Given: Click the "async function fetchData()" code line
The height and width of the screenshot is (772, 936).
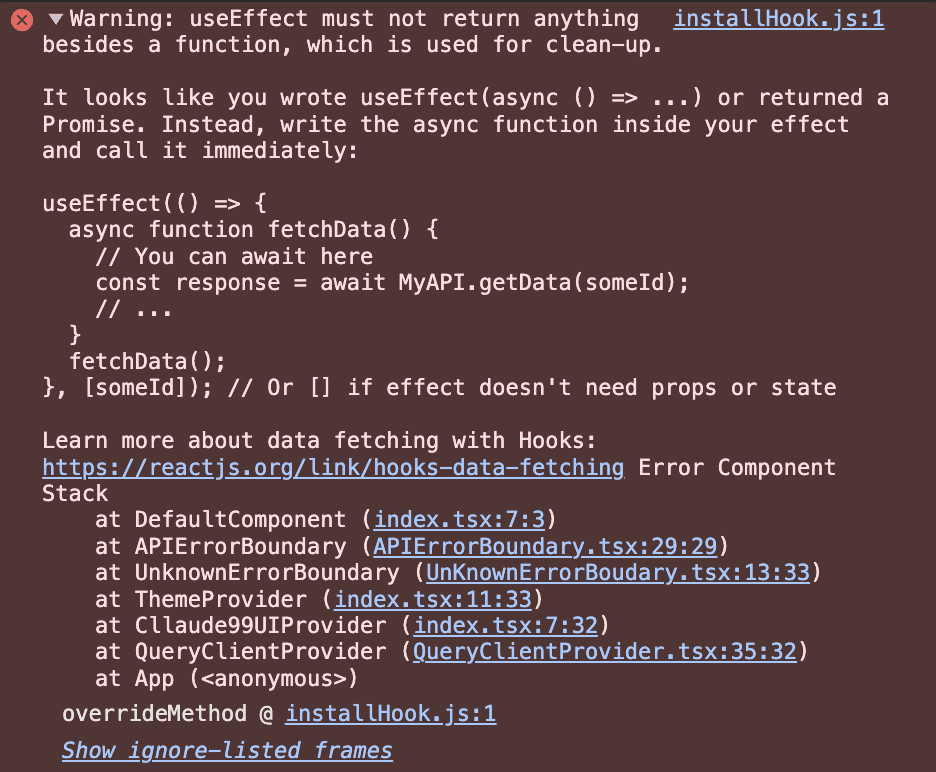Looking at the screenshot, I should (240, 230).
